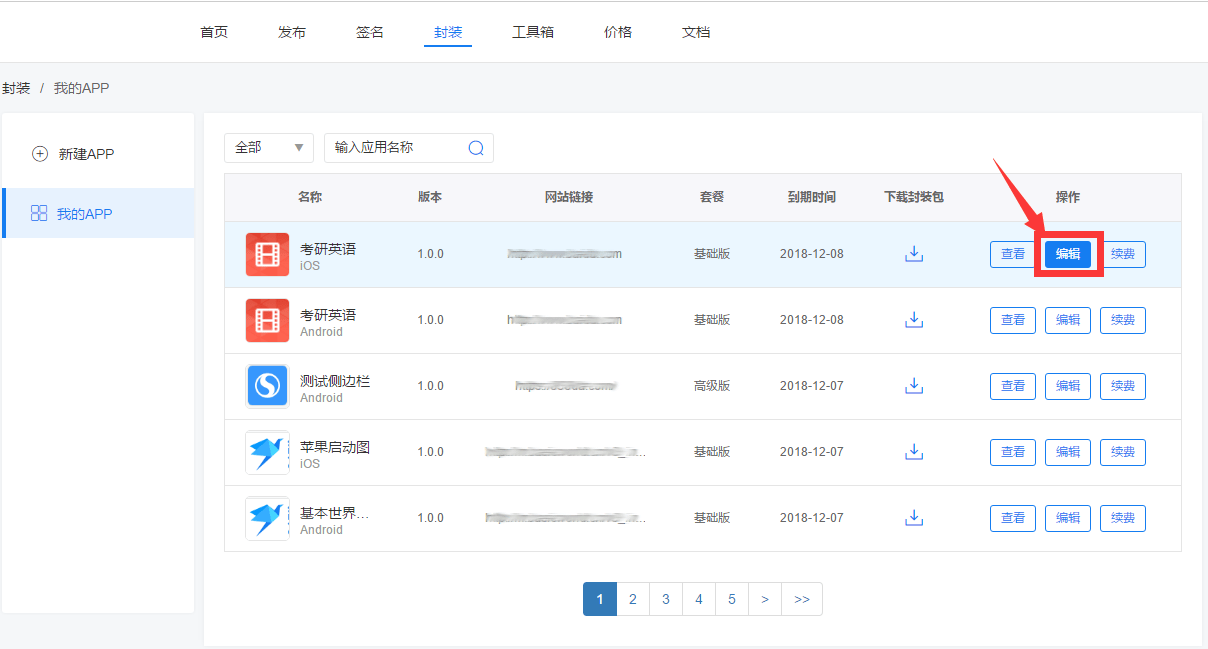The width and height of the screenshot is (1208, 649).
Task: Click the 考研英语 Android app icon
Action: [x=267, y=320]
